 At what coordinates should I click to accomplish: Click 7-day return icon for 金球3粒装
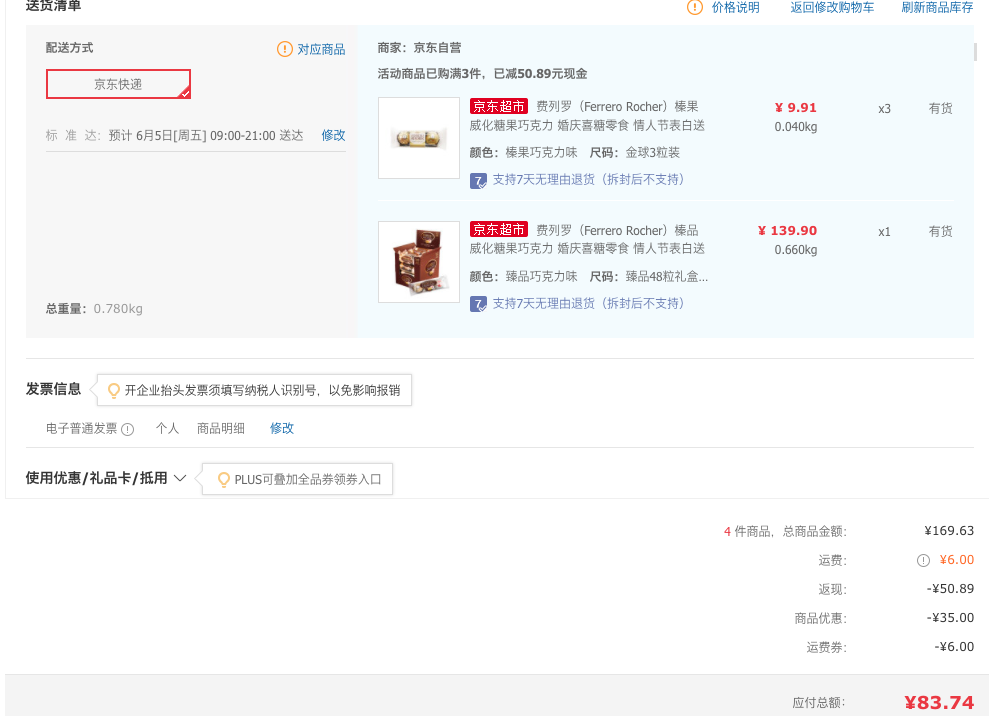pos(478,181)
